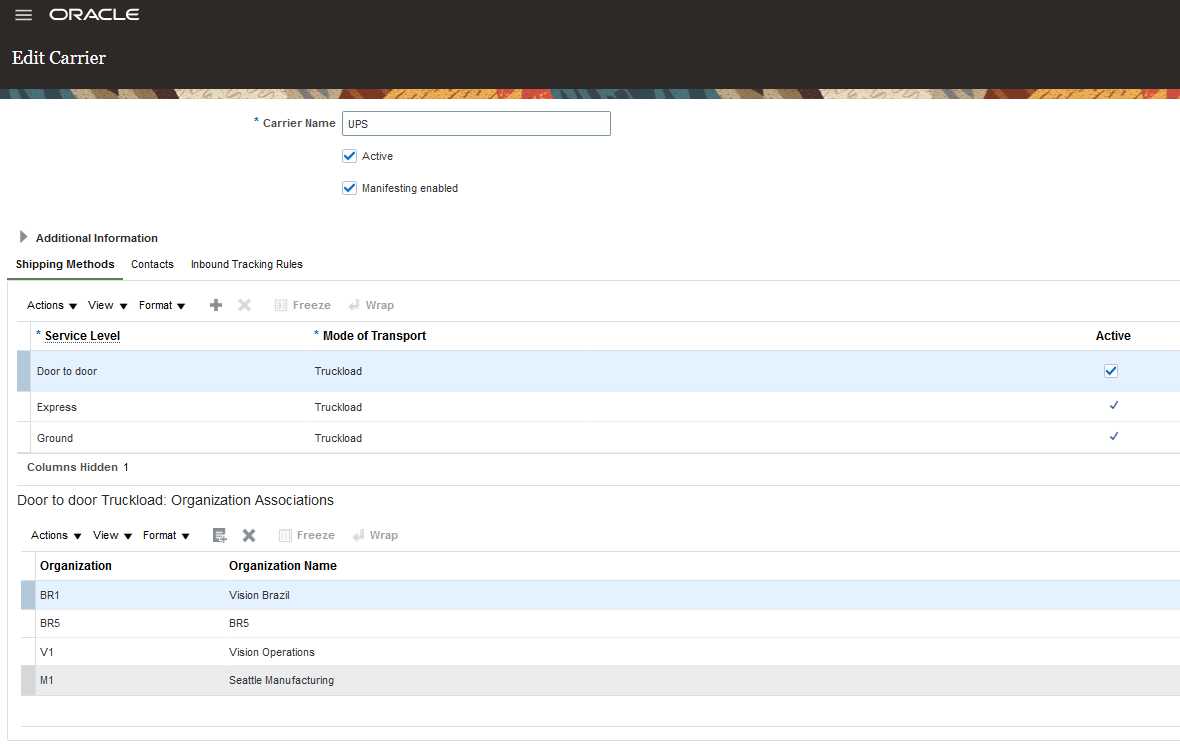Screen dimensions: 1180x756
Task: Uncheck Active for Door to door row
Action: coord(1111,371)
